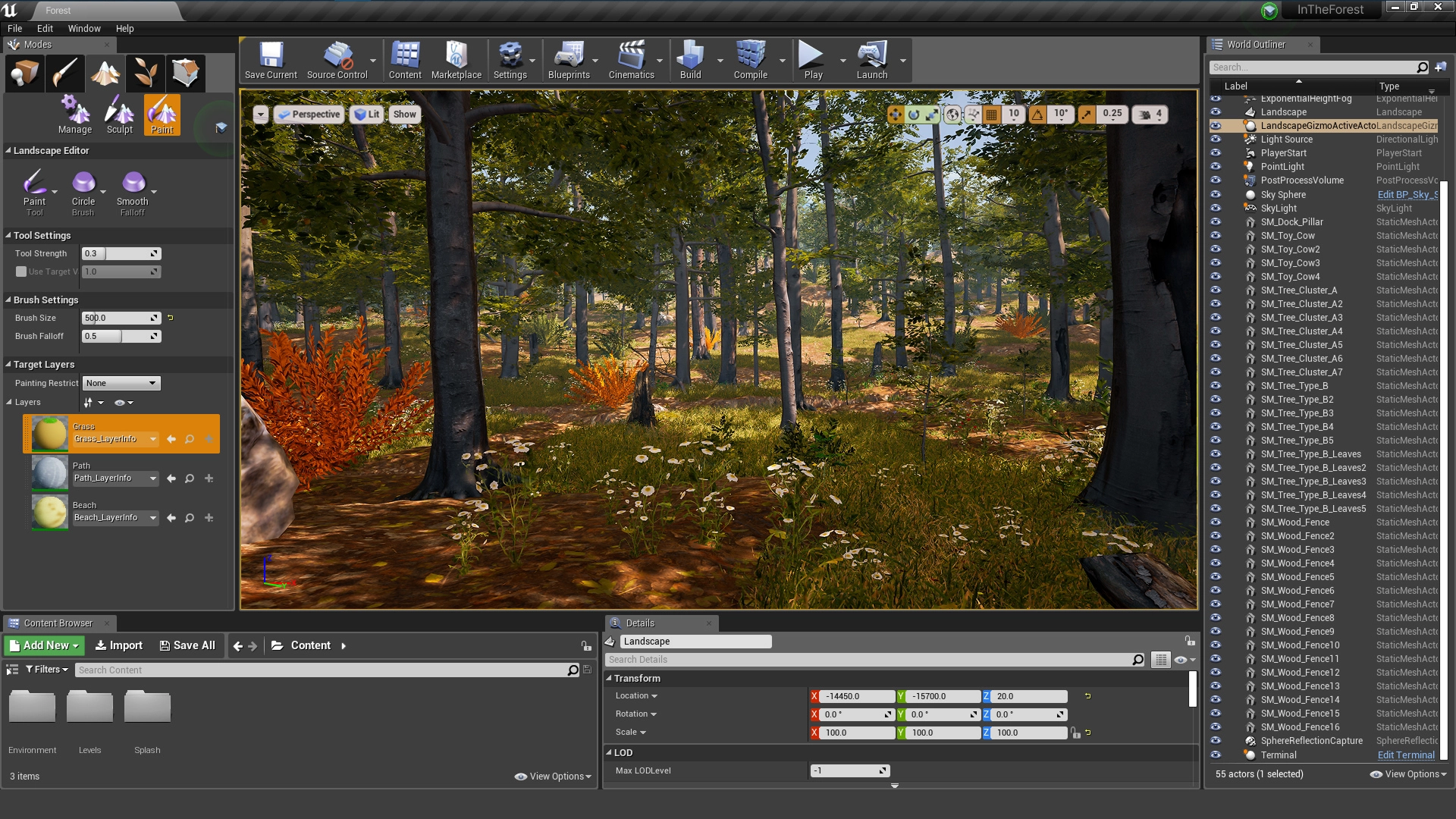Image resolution: width=1456 pixels, height=819 pixels.
Task: Open the landscape Sculpt tab
Action: [119, 115]
